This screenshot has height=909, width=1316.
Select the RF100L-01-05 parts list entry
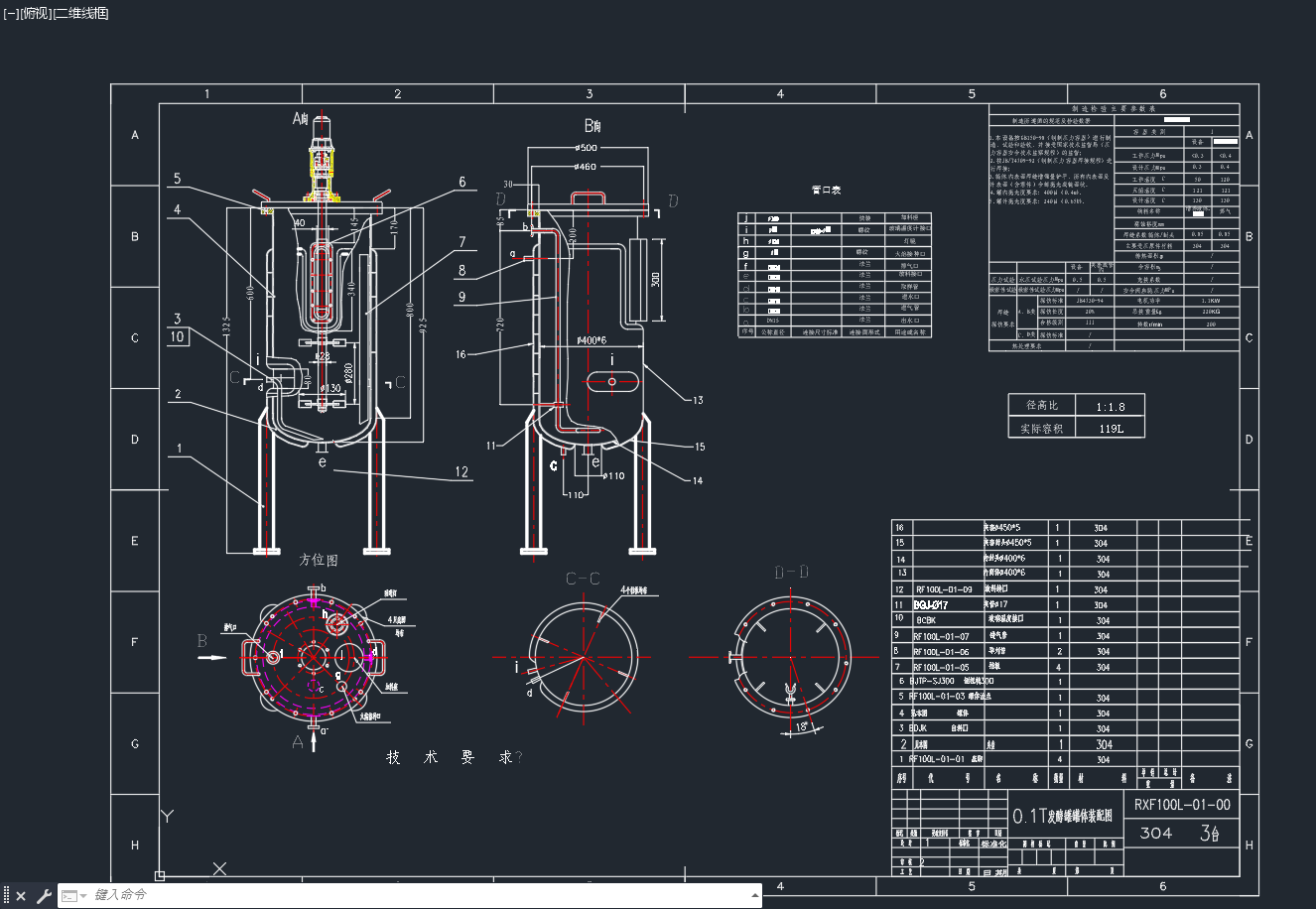tap(942, 667)
